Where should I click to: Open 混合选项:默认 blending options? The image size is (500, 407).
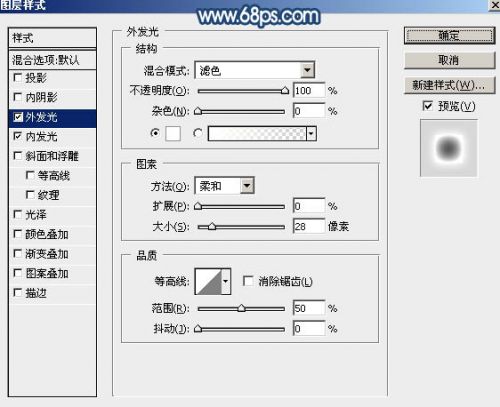click(x=53, y=60)
